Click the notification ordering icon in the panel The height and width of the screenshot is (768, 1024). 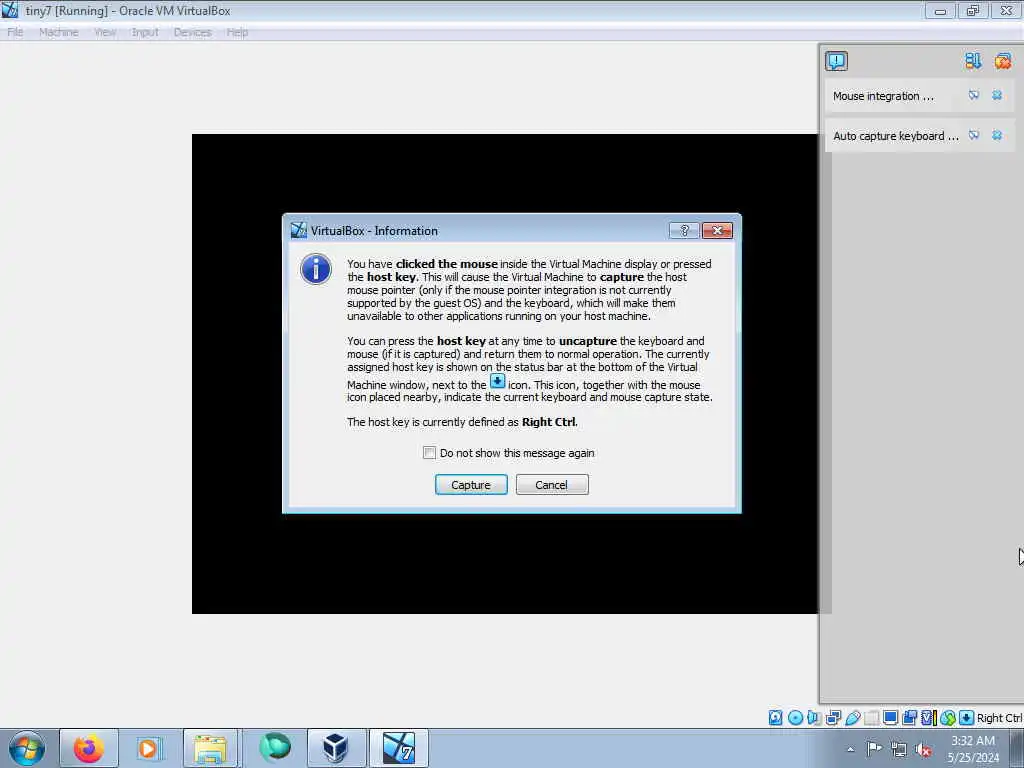click(x=973, y=61)
